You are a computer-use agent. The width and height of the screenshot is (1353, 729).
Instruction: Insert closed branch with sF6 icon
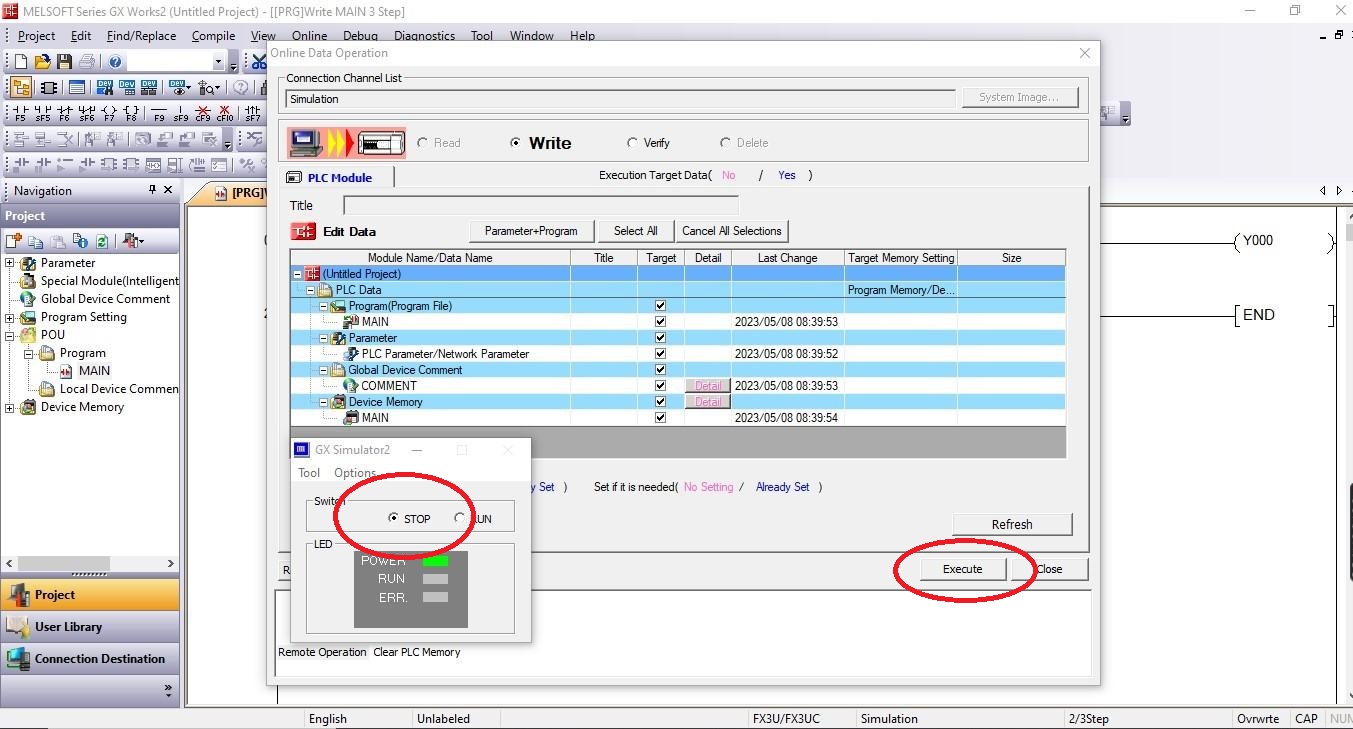coord(87,113)
